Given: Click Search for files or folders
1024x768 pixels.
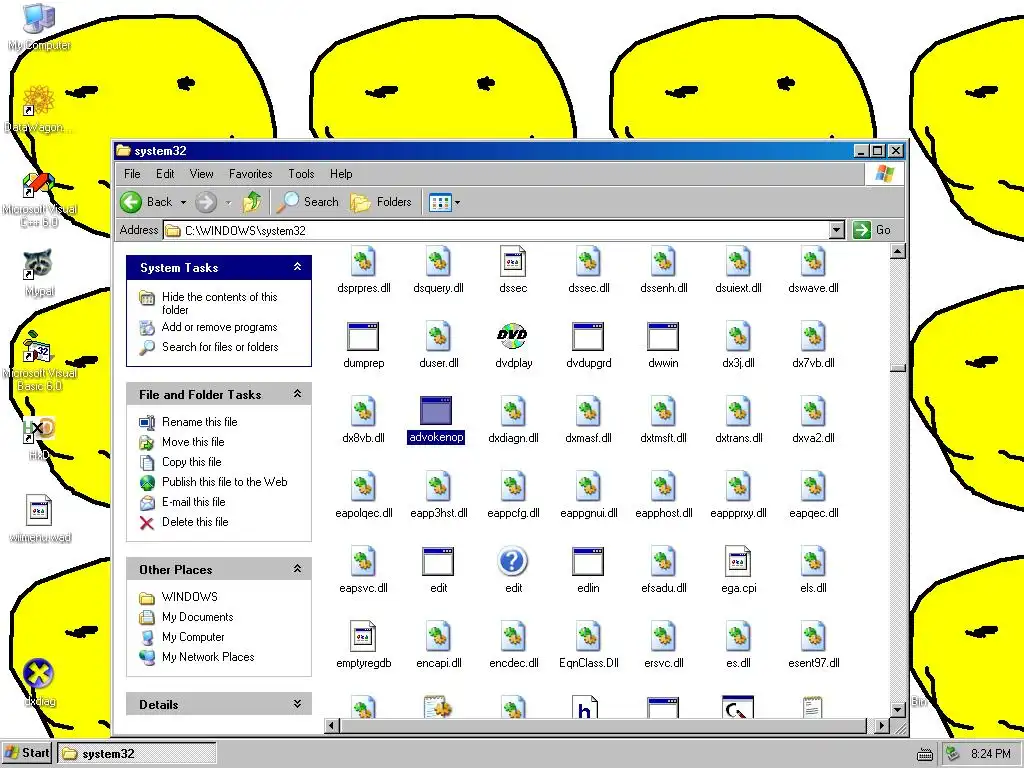Looking at the screenshot, I should [220, 347].
